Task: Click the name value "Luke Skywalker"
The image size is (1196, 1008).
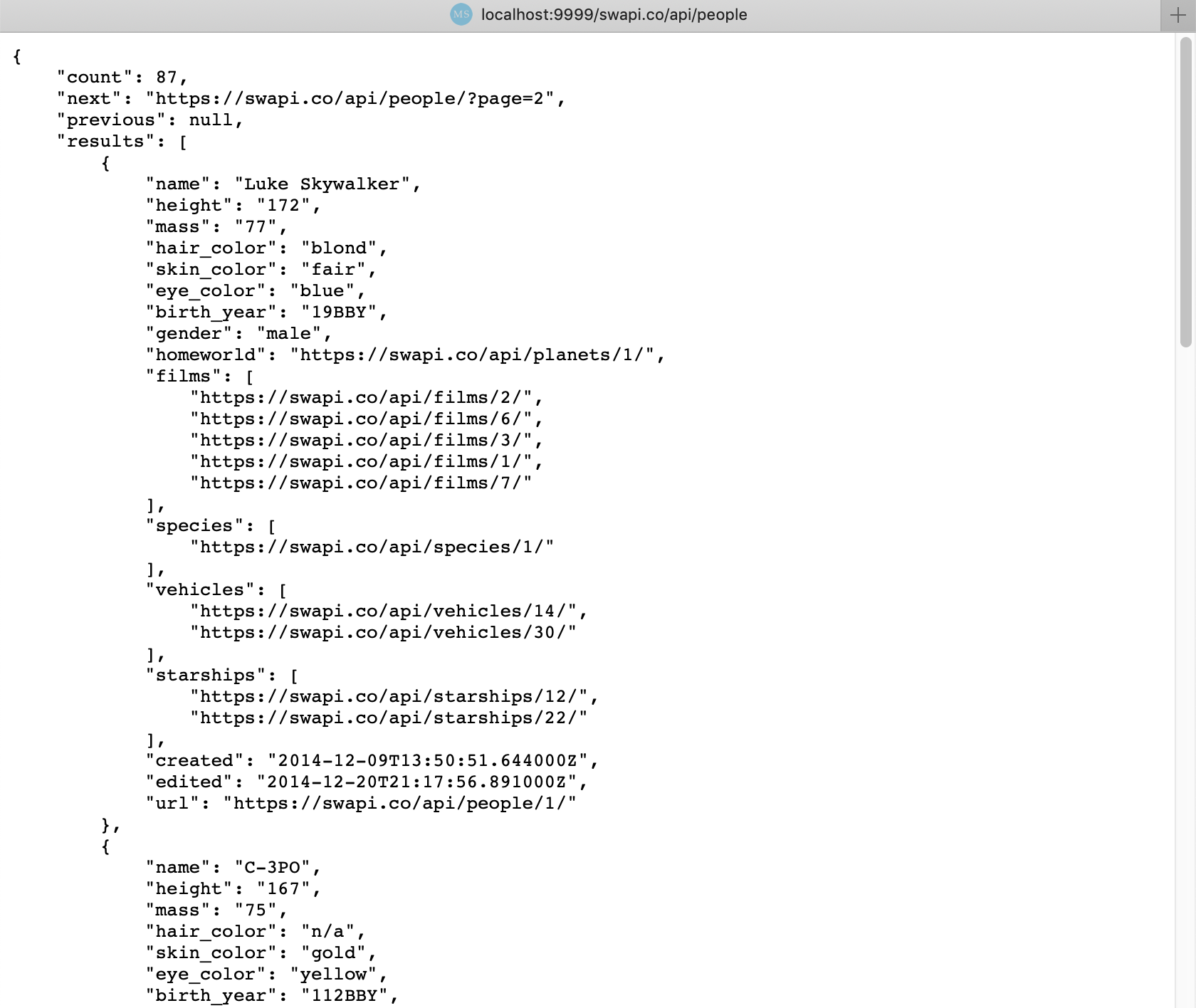Action: [x=322, y=184]
